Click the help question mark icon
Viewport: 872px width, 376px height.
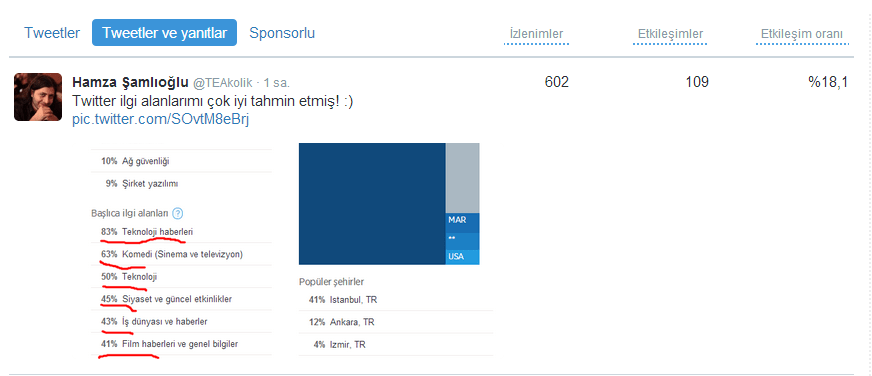click(x=178, y=213)
